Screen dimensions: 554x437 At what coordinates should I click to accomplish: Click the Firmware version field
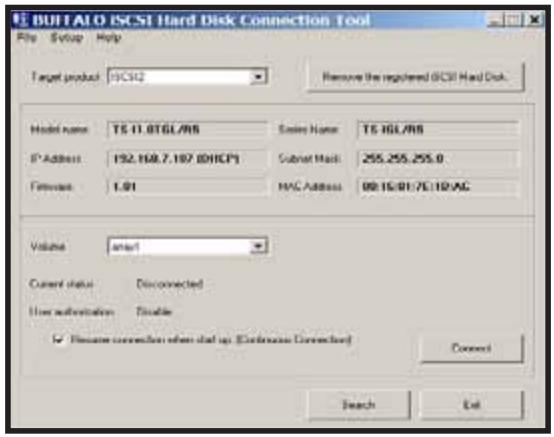coord(187,187)
